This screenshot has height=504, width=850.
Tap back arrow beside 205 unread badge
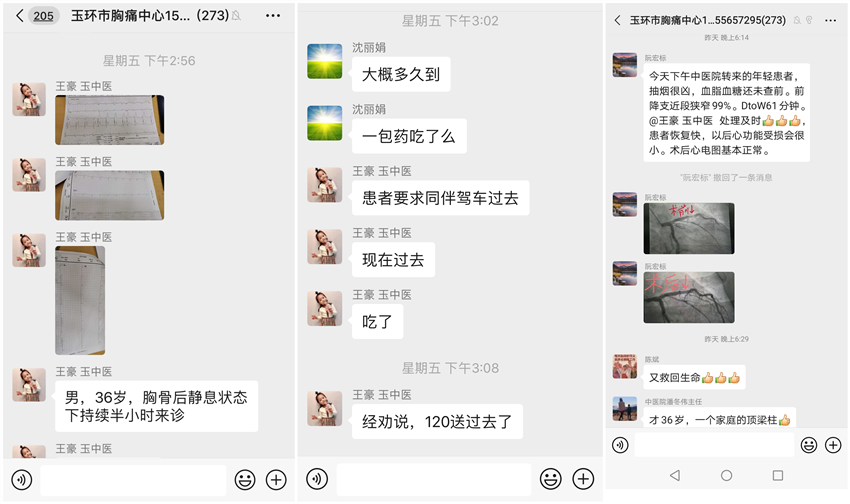[x=20, y=16]
